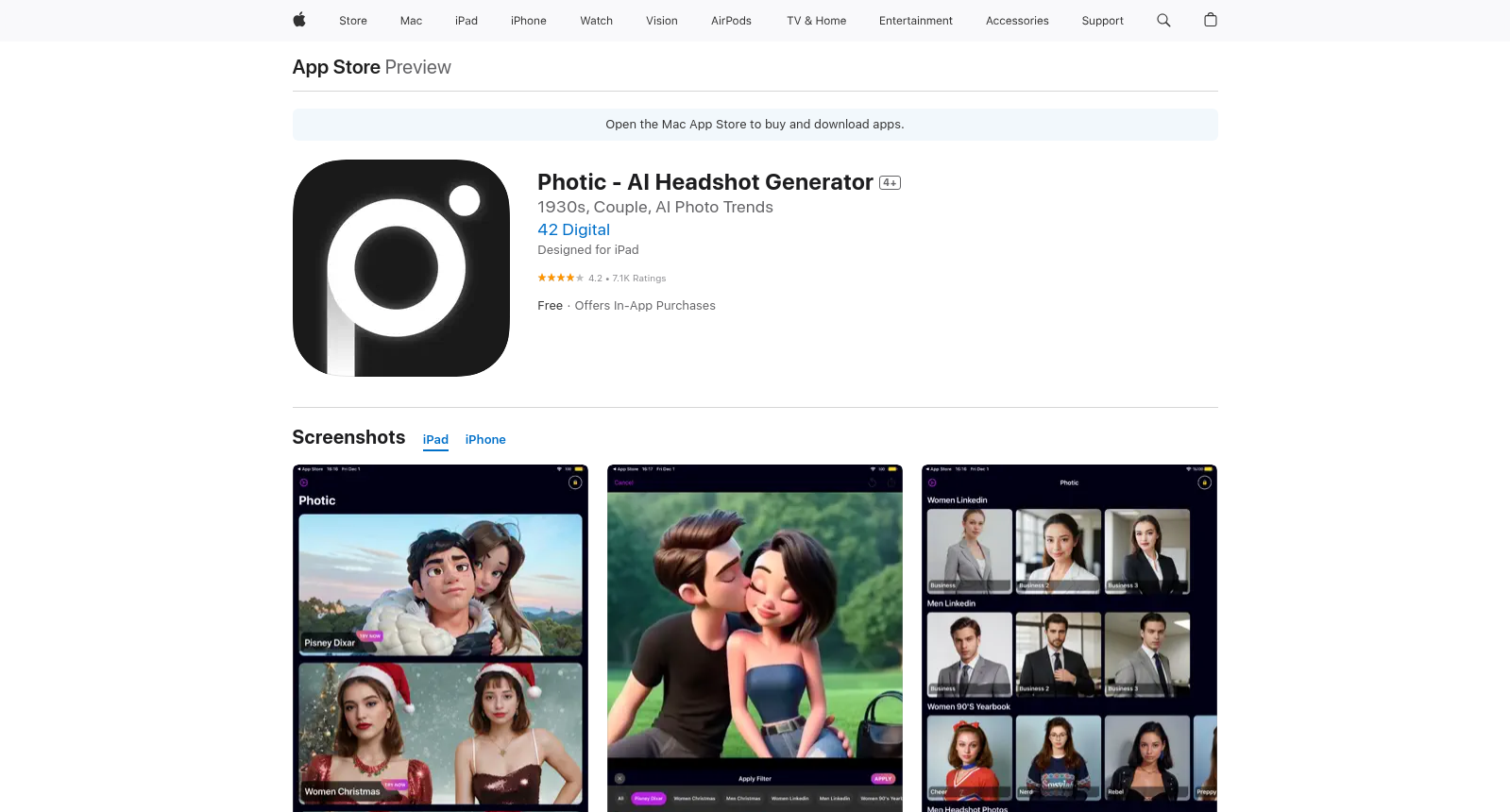Click the Apple logo icon
Viewport: 1510px width, 812px height.
[299, 20]
